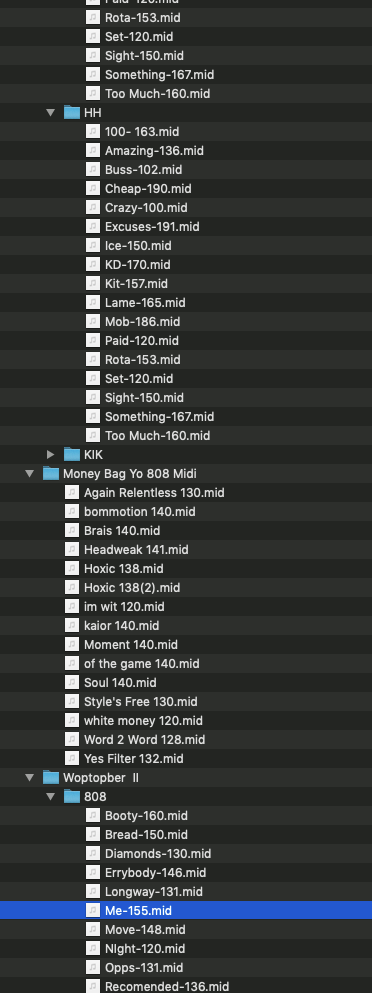Collapse the Money Bag Yo 808 Midi folder
The width and height of the screenshot is (372, 993).
(29, 474)
